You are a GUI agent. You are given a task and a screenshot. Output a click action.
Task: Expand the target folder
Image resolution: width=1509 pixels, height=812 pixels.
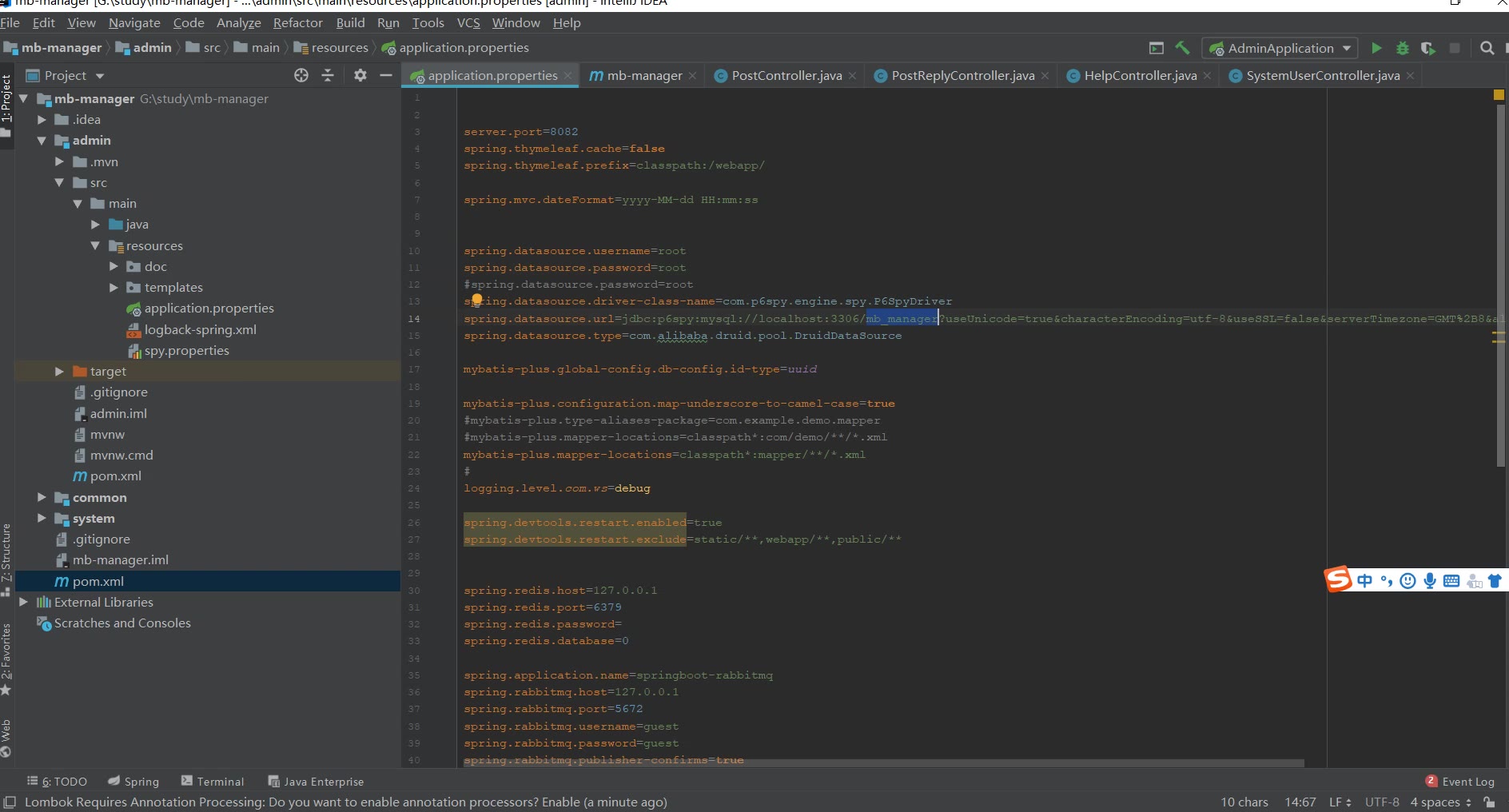[59, 372]
